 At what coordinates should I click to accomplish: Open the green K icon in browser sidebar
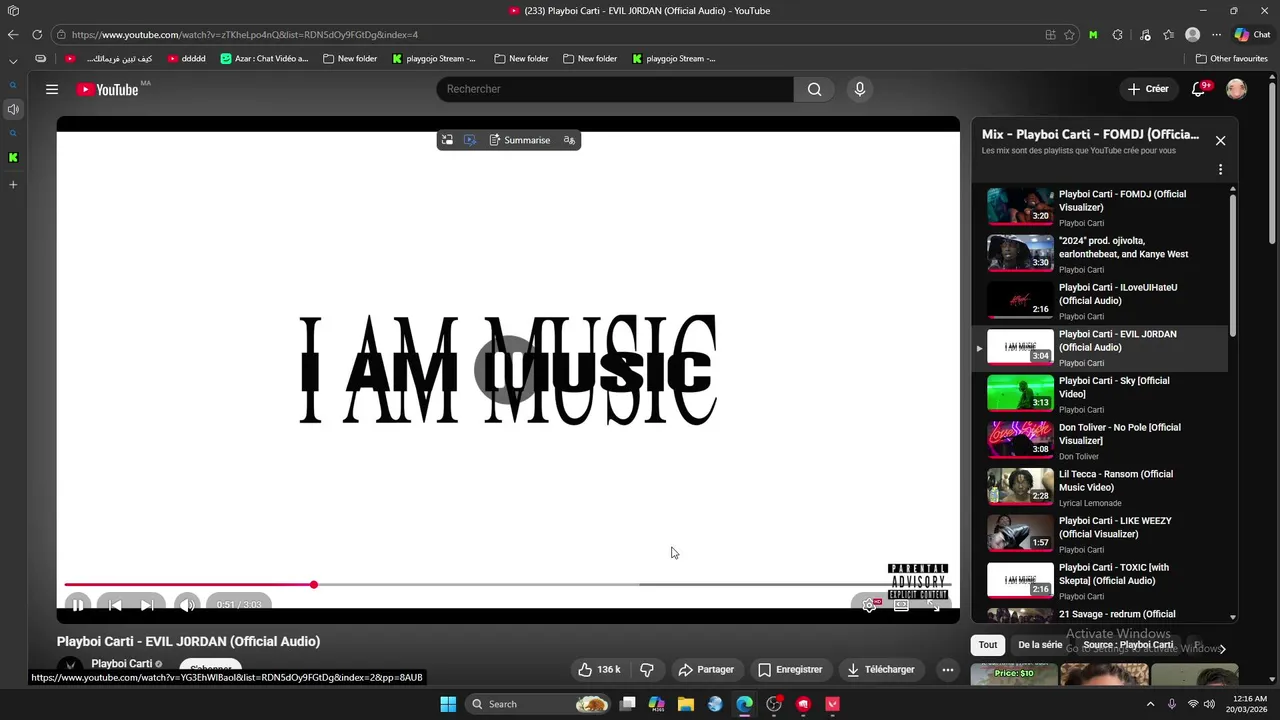(13, 157)
